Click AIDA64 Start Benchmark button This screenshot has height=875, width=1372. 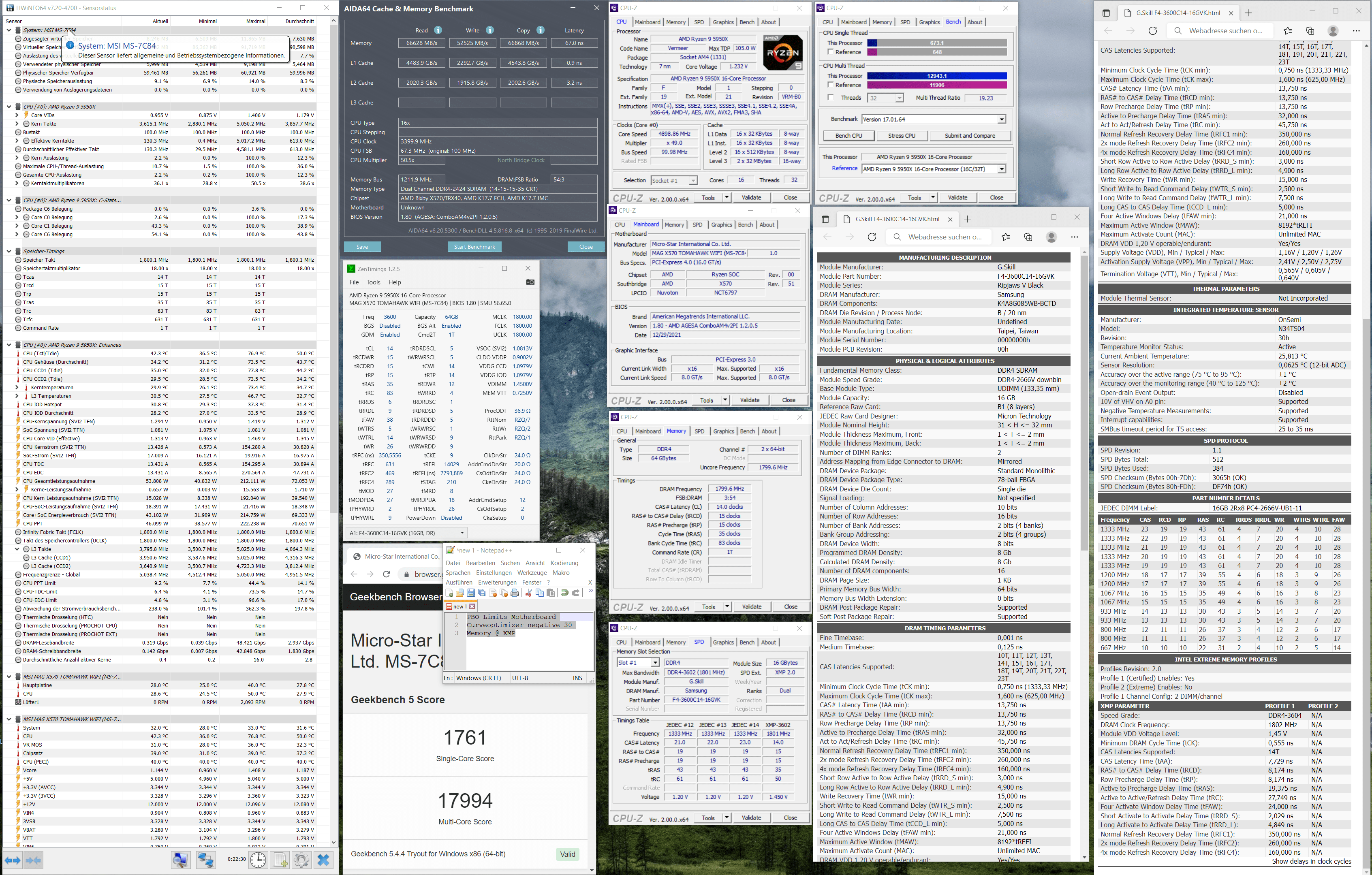click(474, 247)
